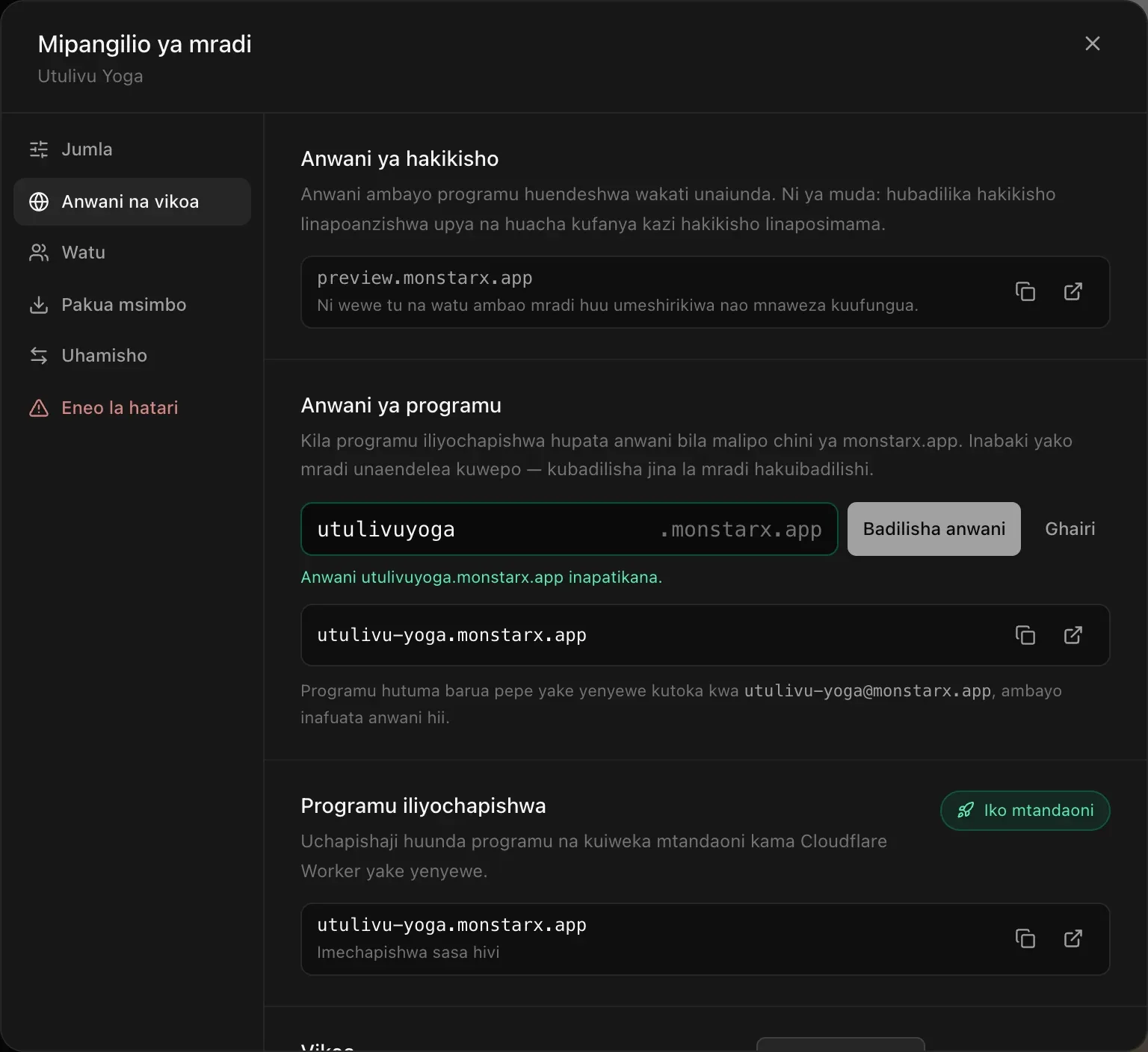Click the 'Anwani ya programu' heading
This screenshot has width=1148, height=1052.
(401, 405)
